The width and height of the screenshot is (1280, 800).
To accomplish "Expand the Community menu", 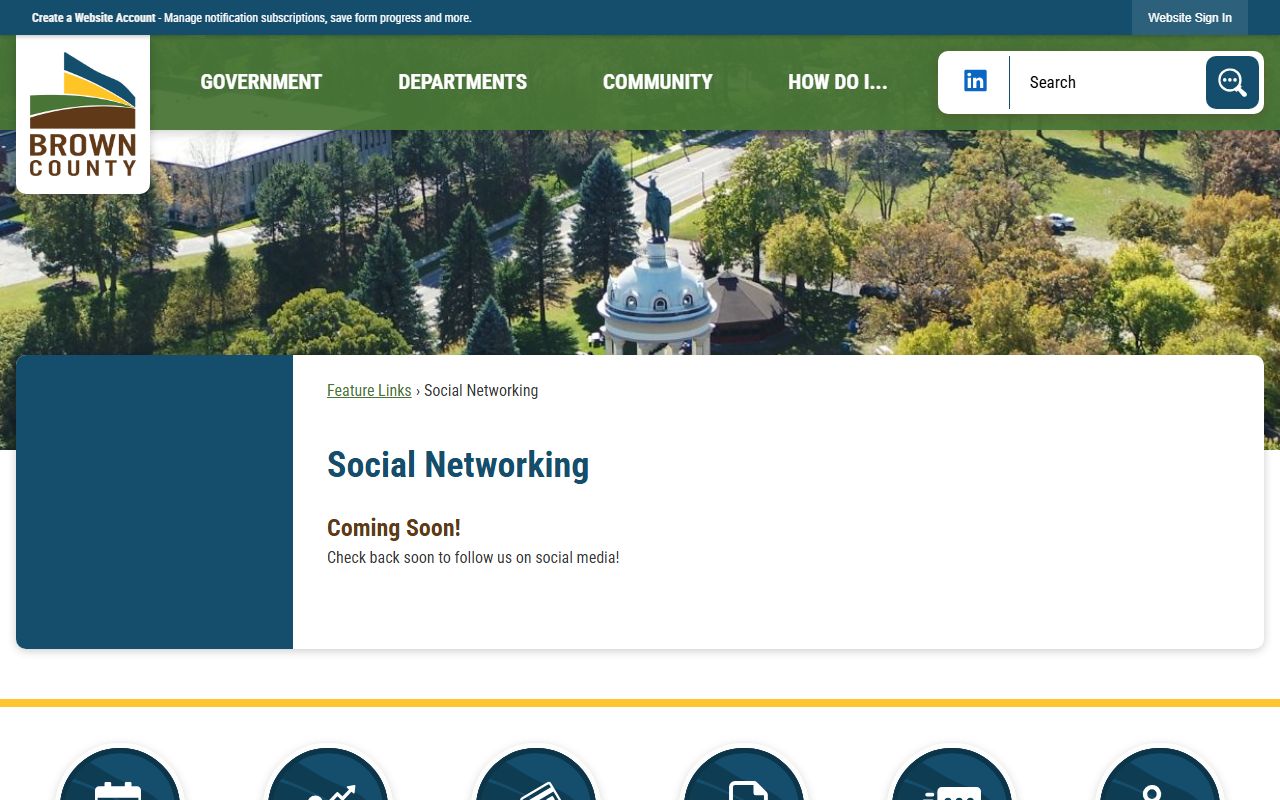I will click(657, 82).
